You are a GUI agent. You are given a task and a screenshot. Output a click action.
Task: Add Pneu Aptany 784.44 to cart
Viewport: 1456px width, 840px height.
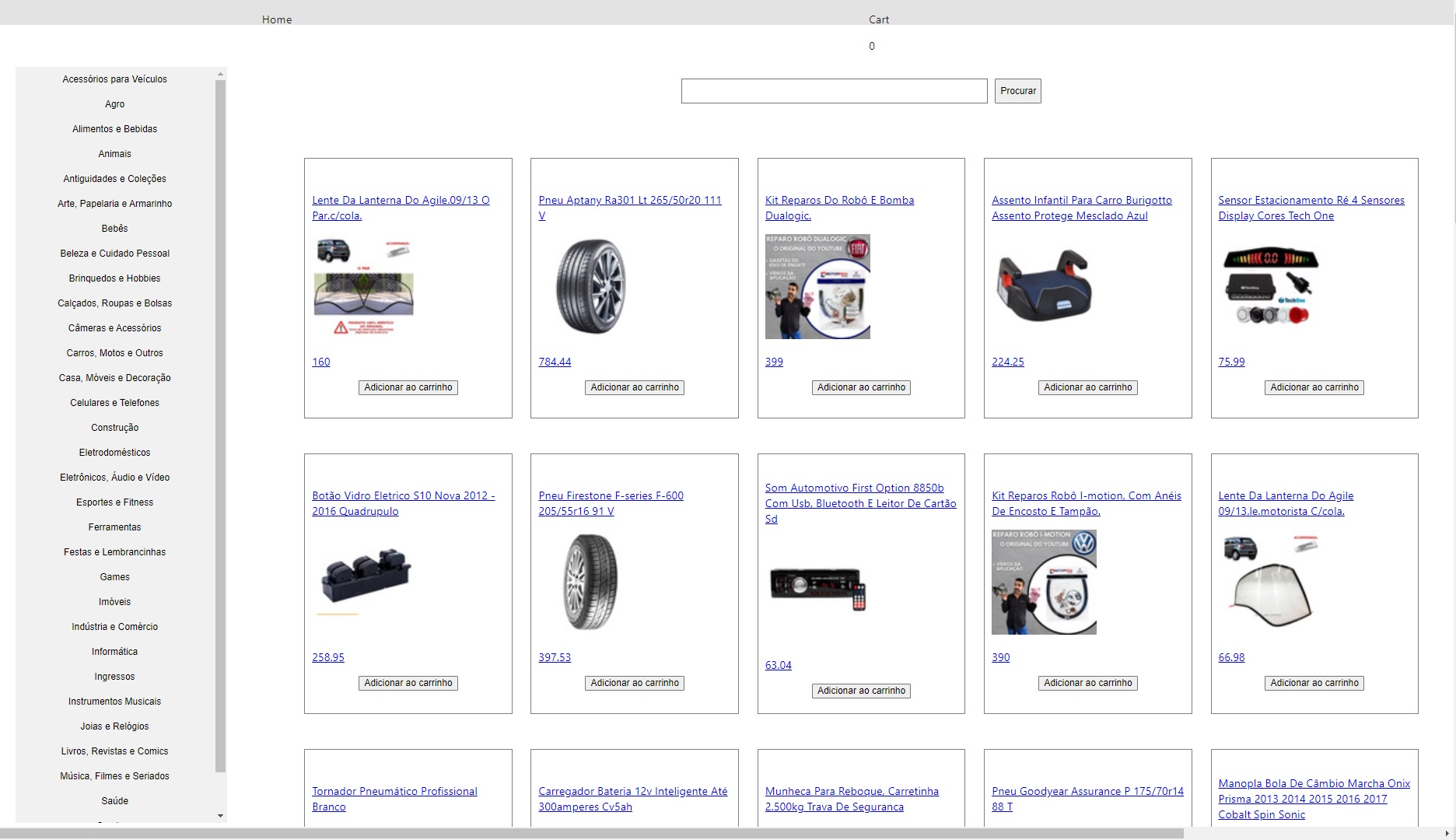pos(635,387)
